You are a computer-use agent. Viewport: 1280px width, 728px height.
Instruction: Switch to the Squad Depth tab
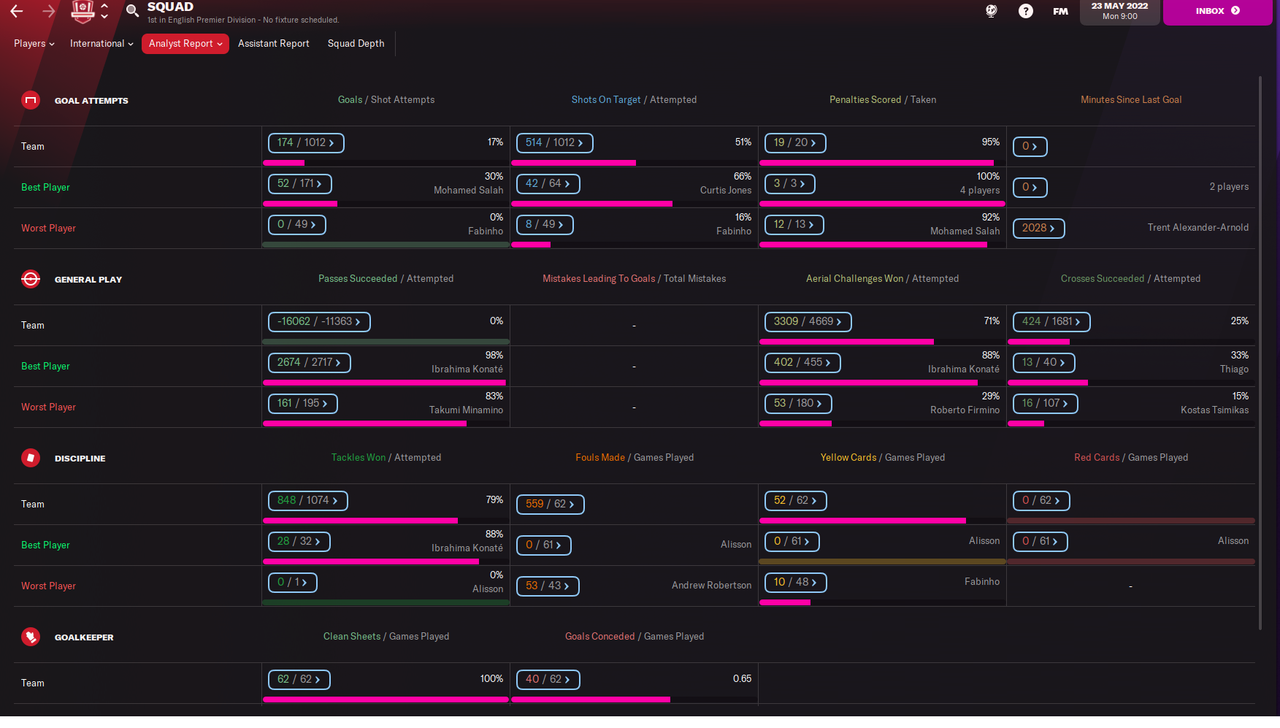[x=356, y=44]
